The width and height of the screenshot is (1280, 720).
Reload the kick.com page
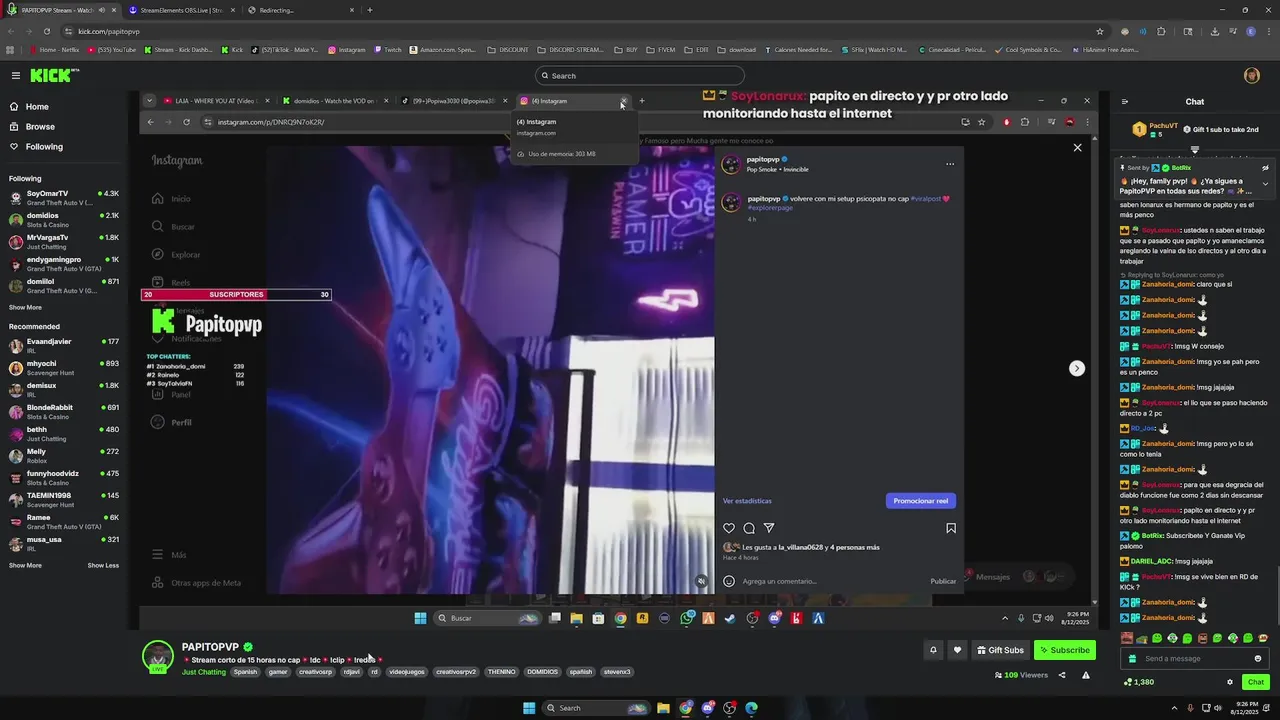[49, 31]
